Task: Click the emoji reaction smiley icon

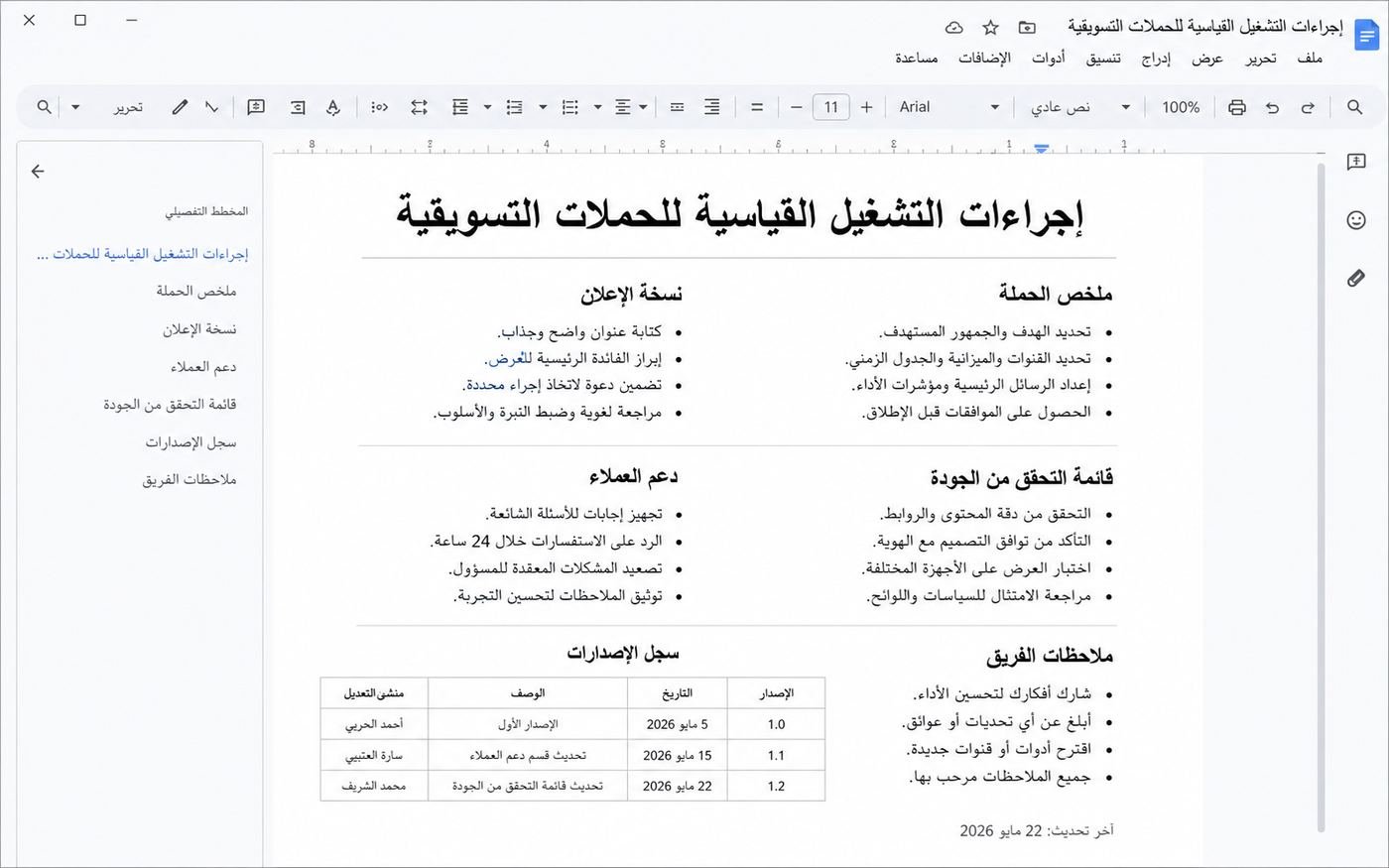Action: click(1356, 220)
